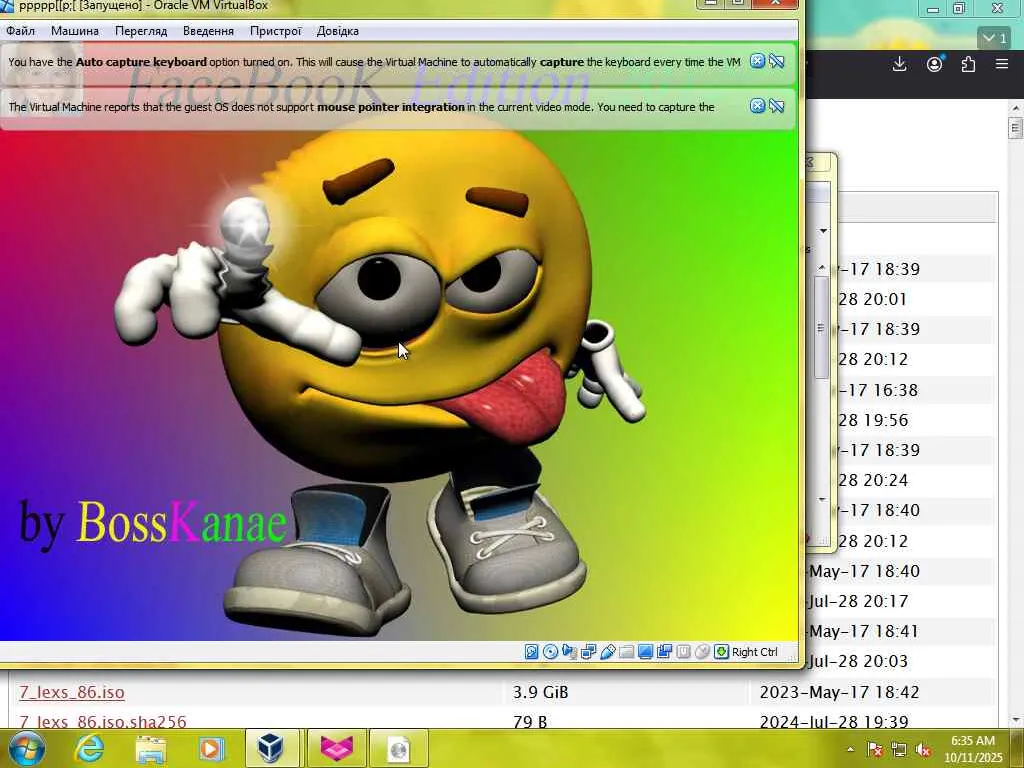Viewport: 1024px width, 768px height.
Task: Open the browser account profile icon
Action: tap(935, 64)
